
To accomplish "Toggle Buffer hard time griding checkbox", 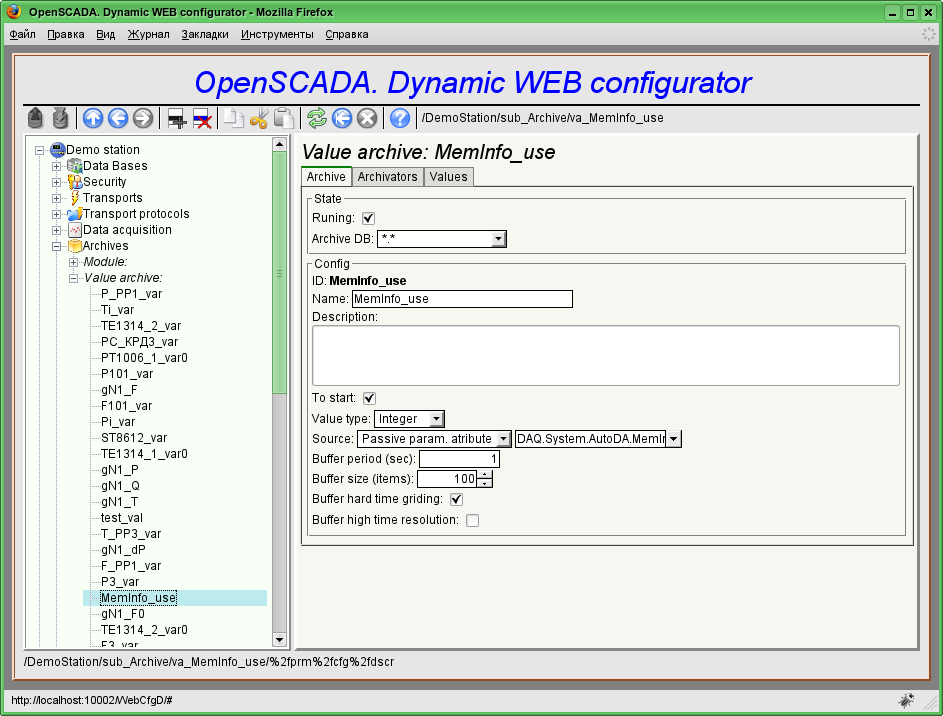I will point(456,499).
